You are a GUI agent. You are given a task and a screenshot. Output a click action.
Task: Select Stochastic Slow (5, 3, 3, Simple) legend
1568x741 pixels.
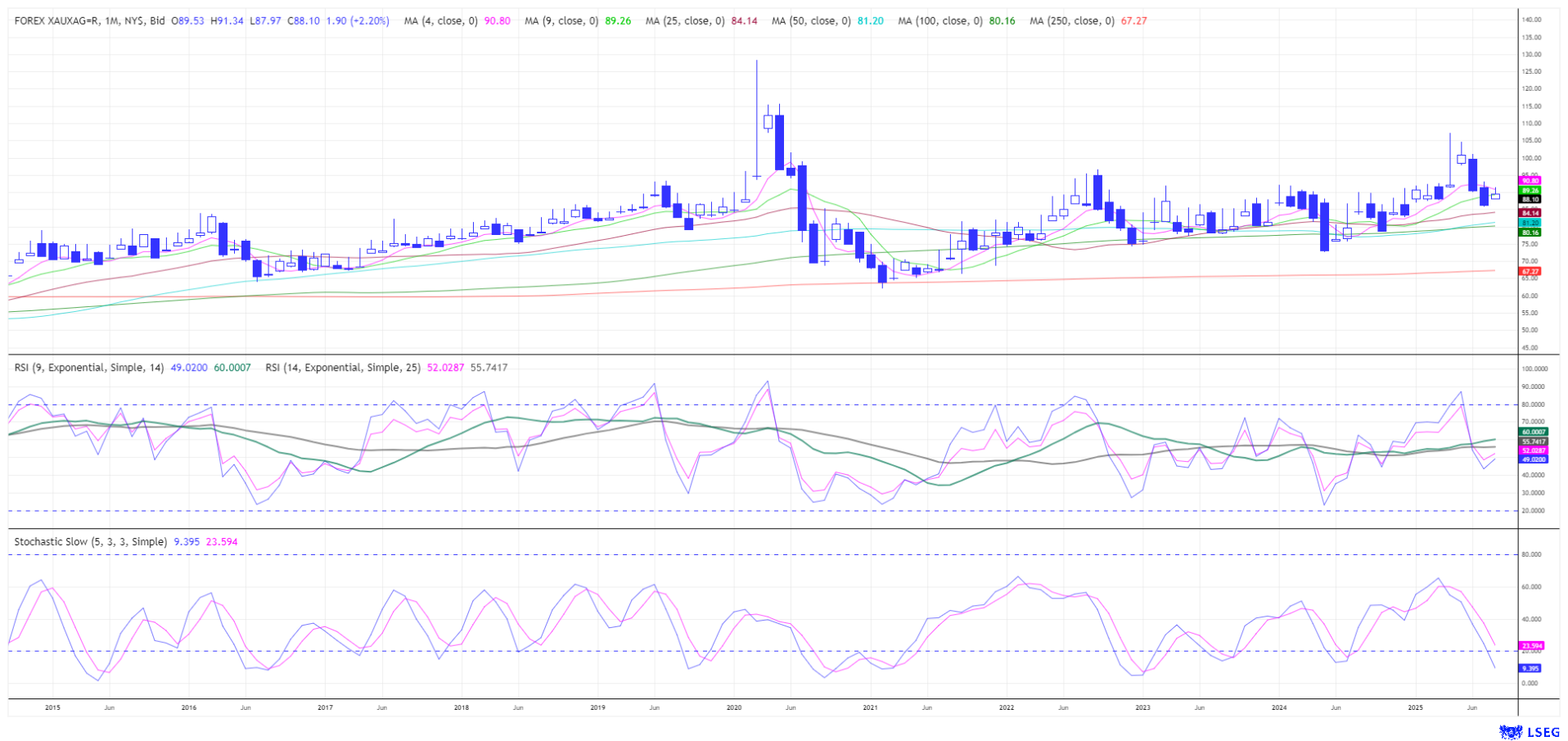90,542
